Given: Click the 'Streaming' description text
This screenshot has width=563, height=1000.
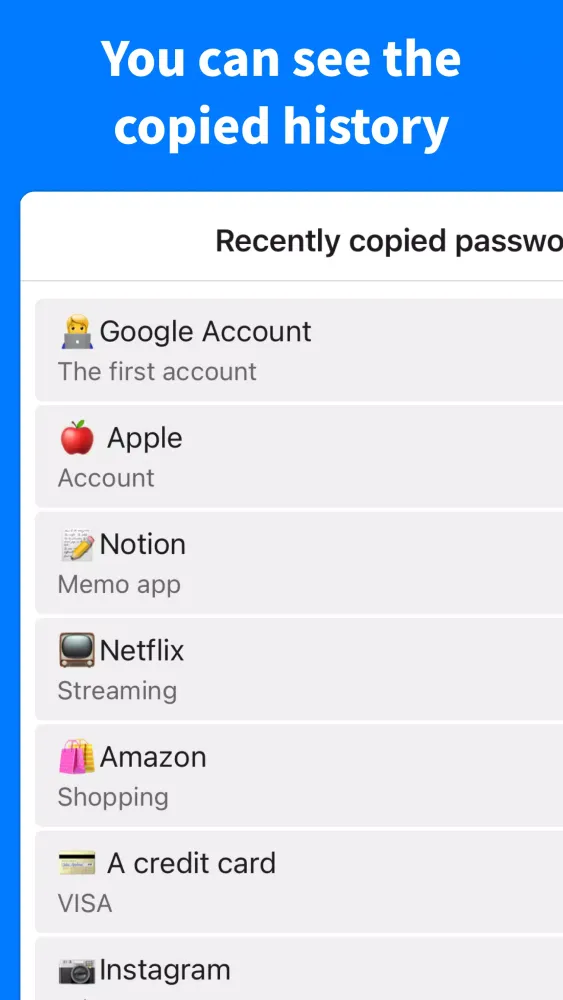Looking at the screenshot, I should (x=117, y=691).
